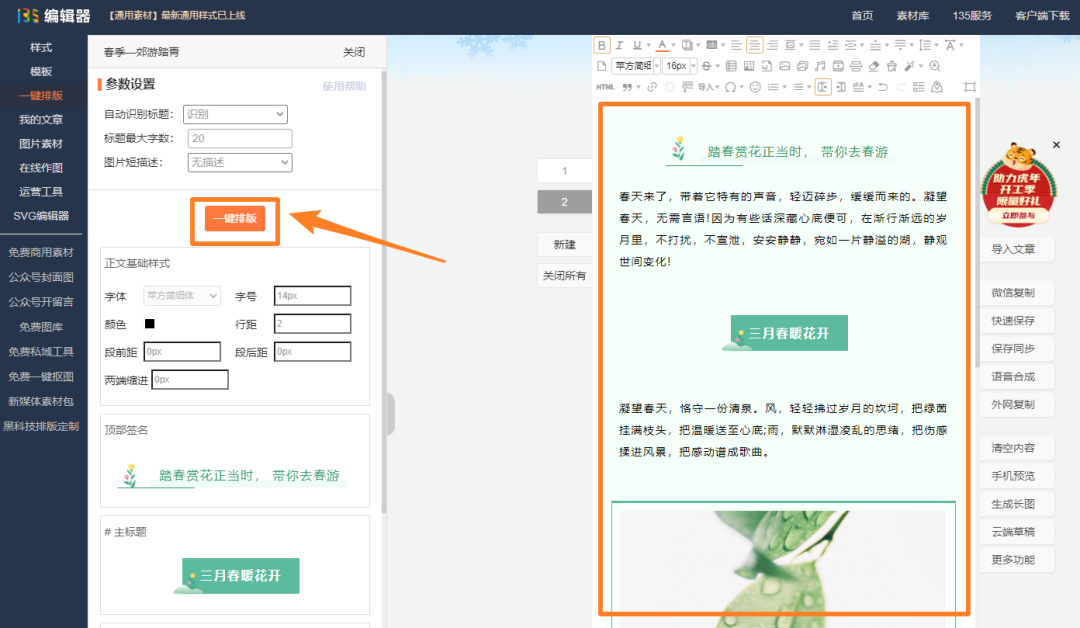Open HTML source view

(605, 87)
